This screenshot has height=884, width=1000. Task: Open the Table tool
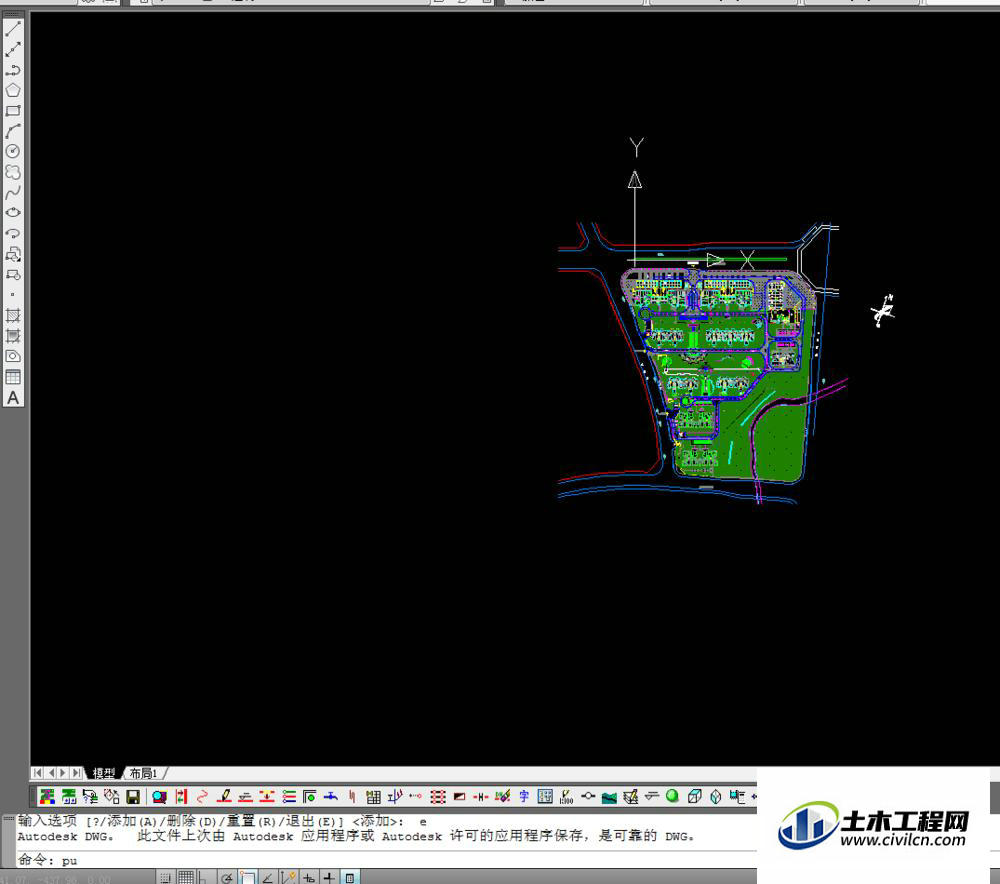[14, 377]
